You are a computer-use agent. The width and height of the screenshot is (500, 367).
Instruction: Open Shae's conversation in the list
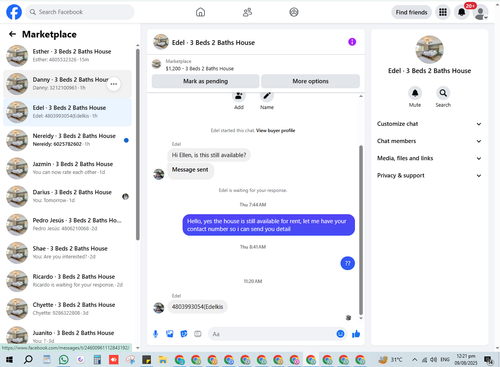pos(67,253)
